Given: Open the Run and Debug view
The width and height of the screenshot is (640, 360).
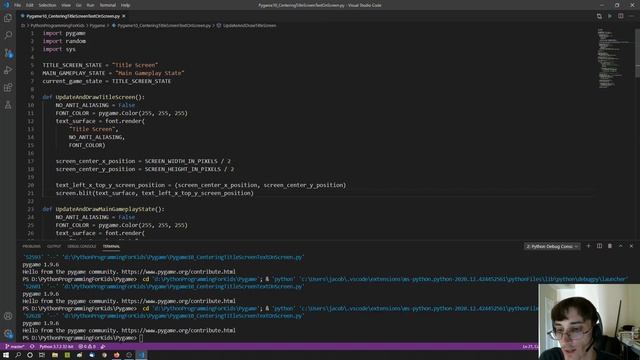Looking at the screenshot, I should pos(8,70).
